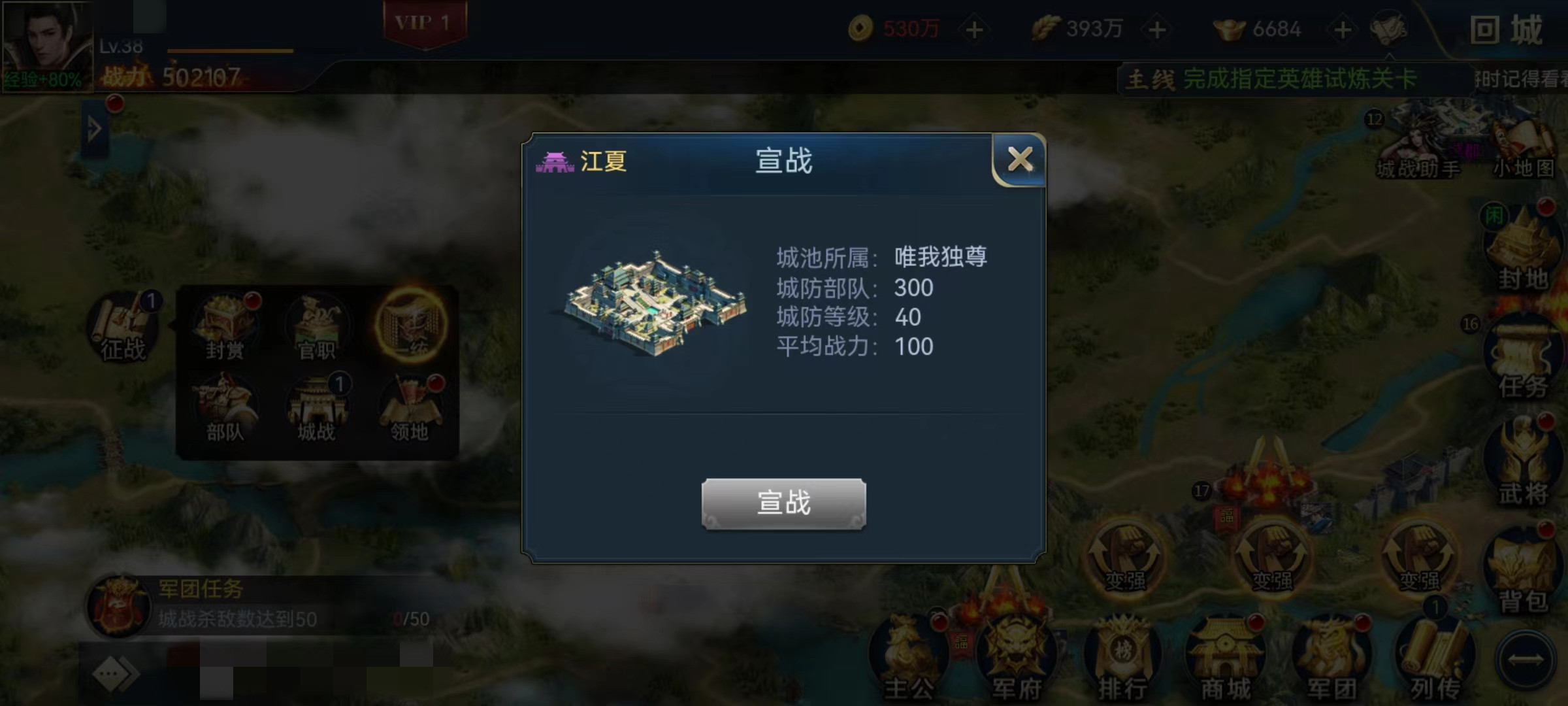The height and width of the screenshot is (706, 1568).
Task: Close the 宣战 dialog
Action: pos(1019,159)
